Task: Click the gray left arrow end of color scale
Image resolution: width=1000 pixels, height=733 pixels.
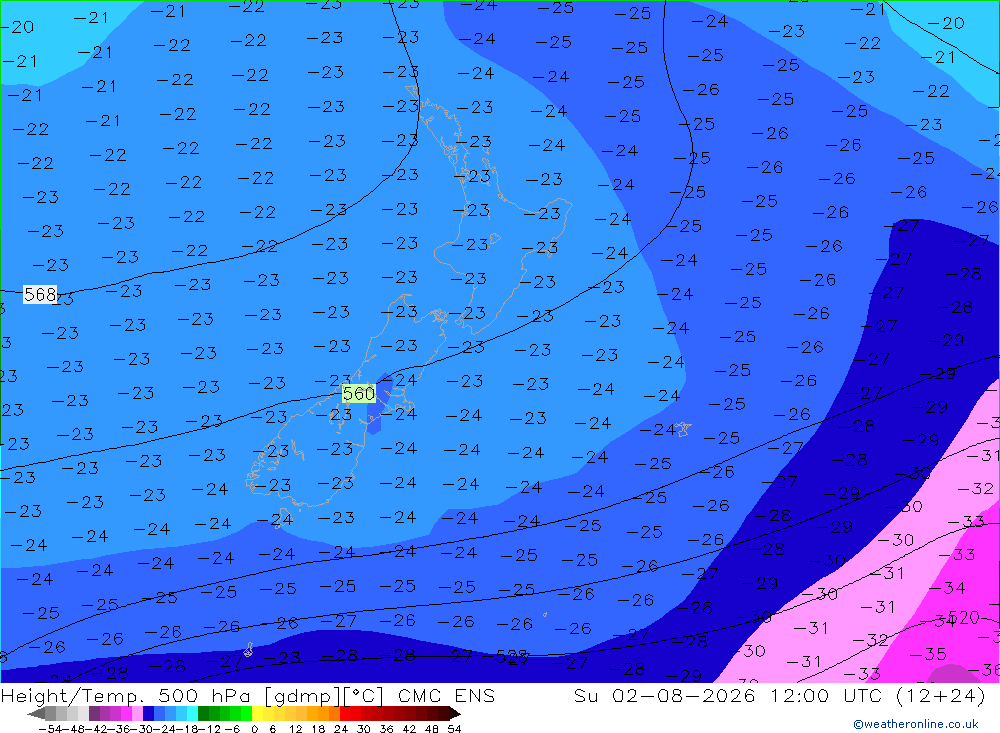Action: pos(37,714)
